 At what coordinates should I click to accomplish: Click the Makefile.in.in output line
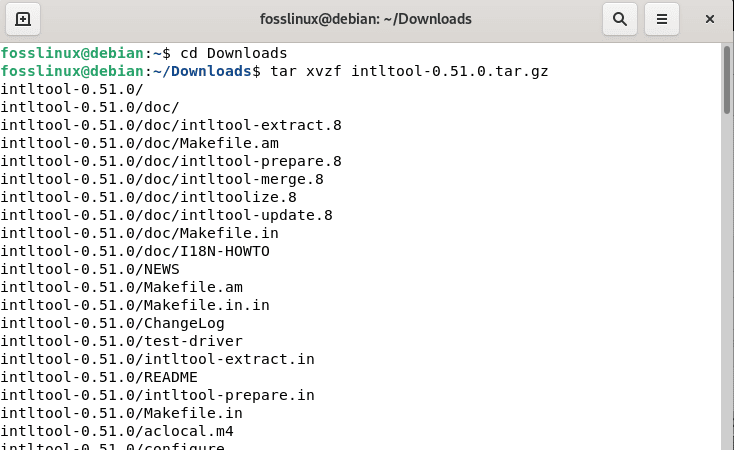pos(135,305)
